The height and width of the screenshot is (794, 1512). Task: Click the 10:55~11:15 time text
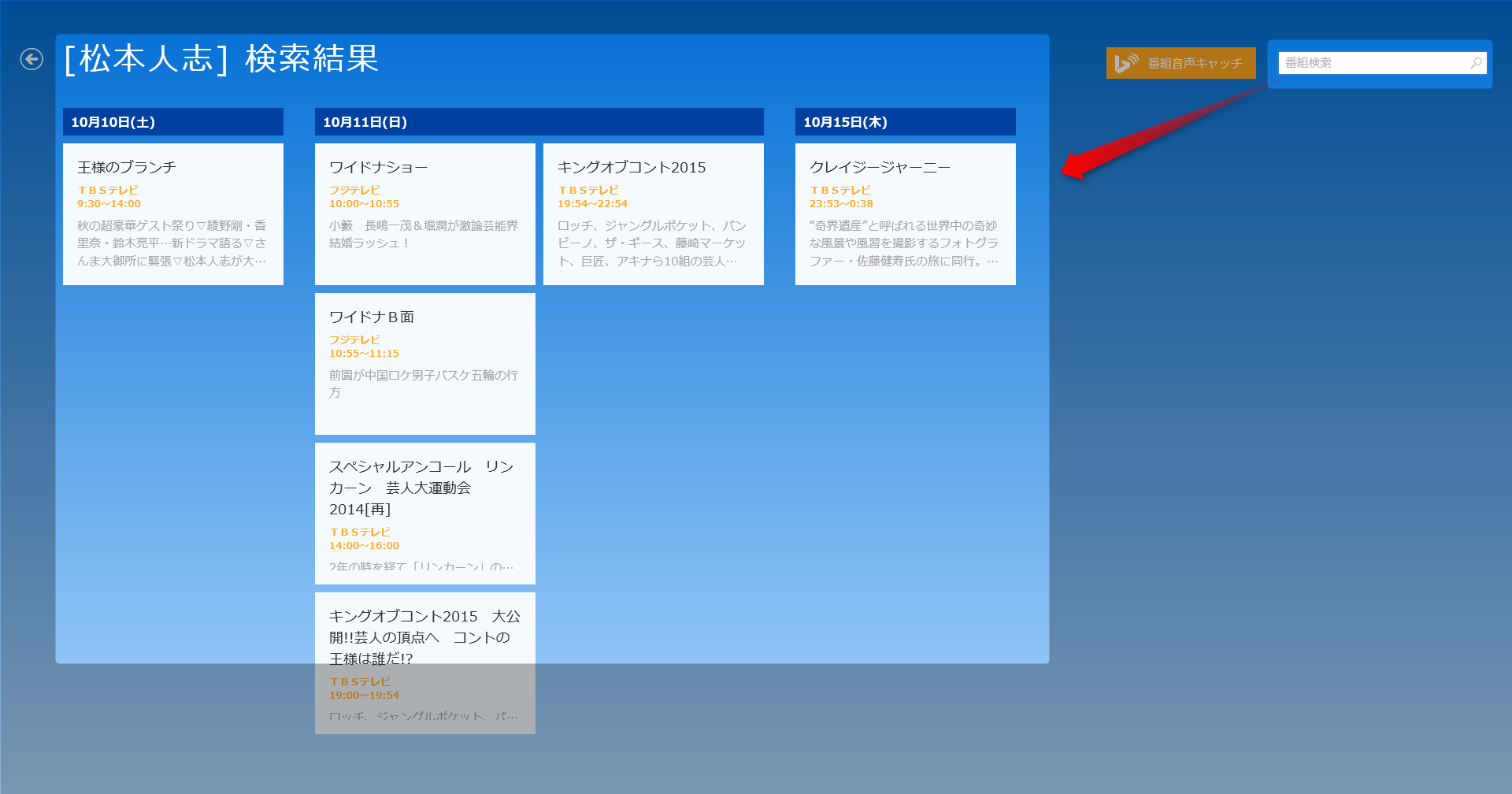364,354
